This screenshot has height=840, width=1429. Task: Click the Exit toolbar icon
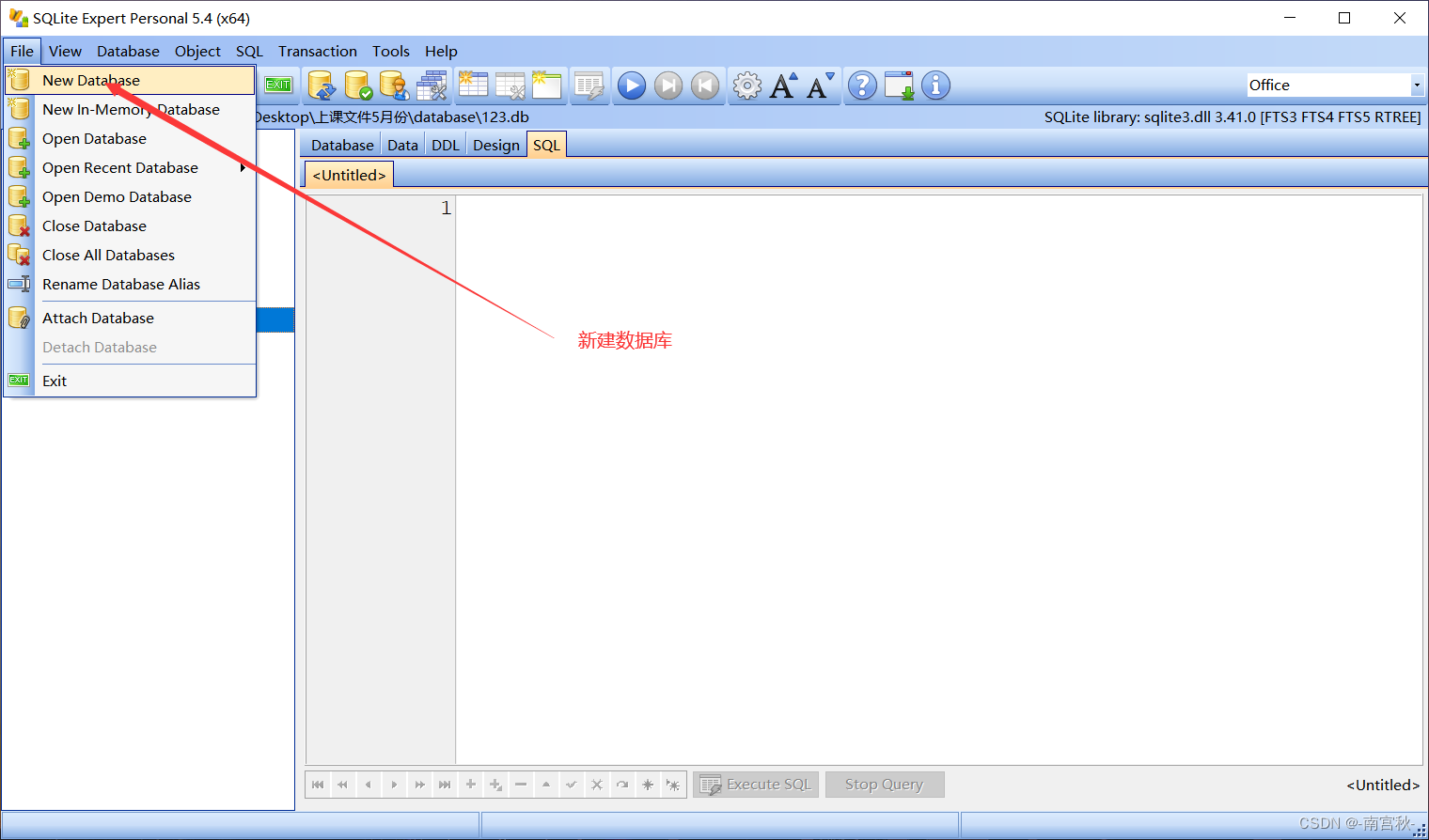coord(278,86)
